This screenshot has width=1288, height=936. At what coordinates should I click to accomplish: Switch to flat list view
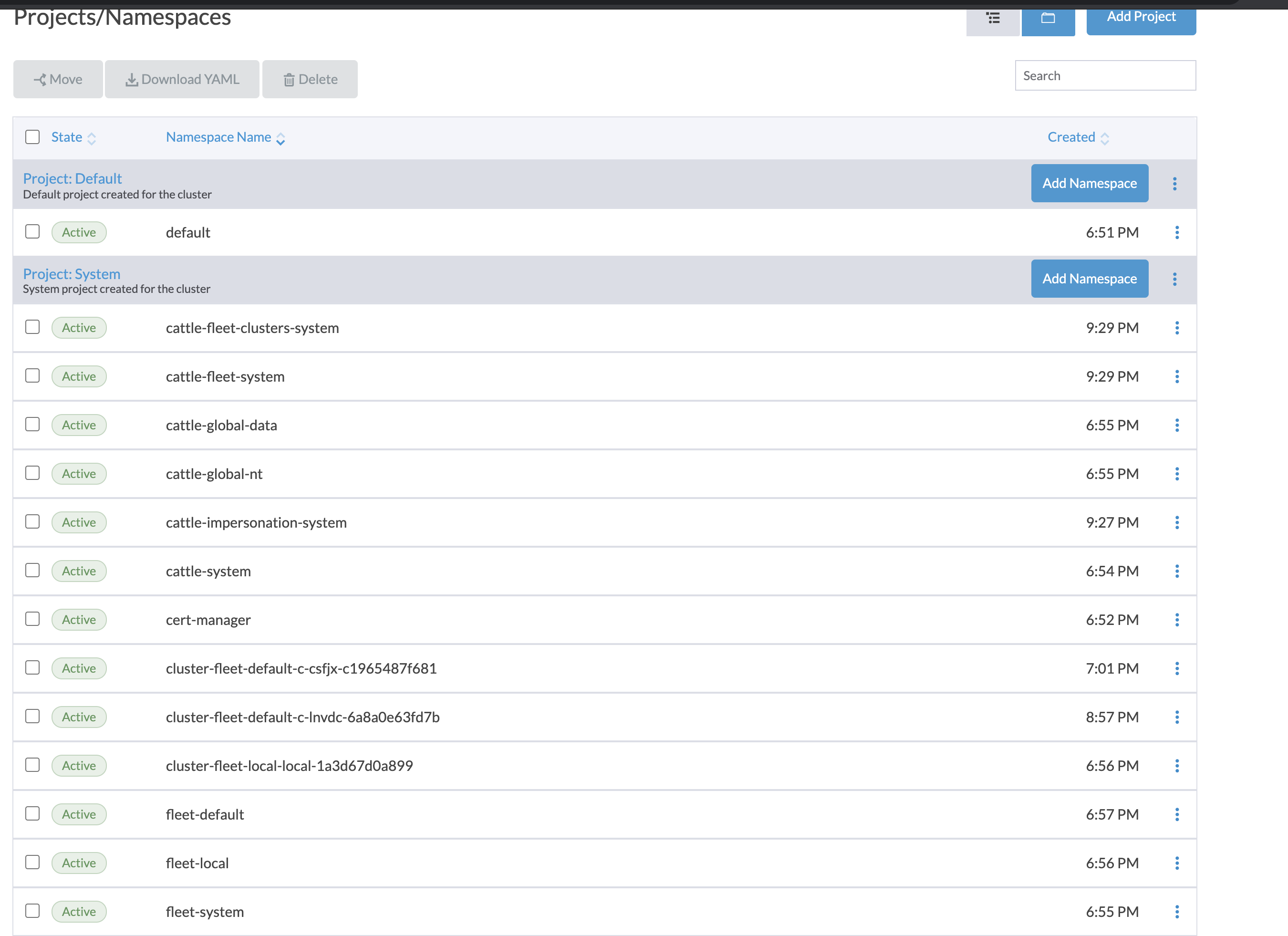(993, 19)
